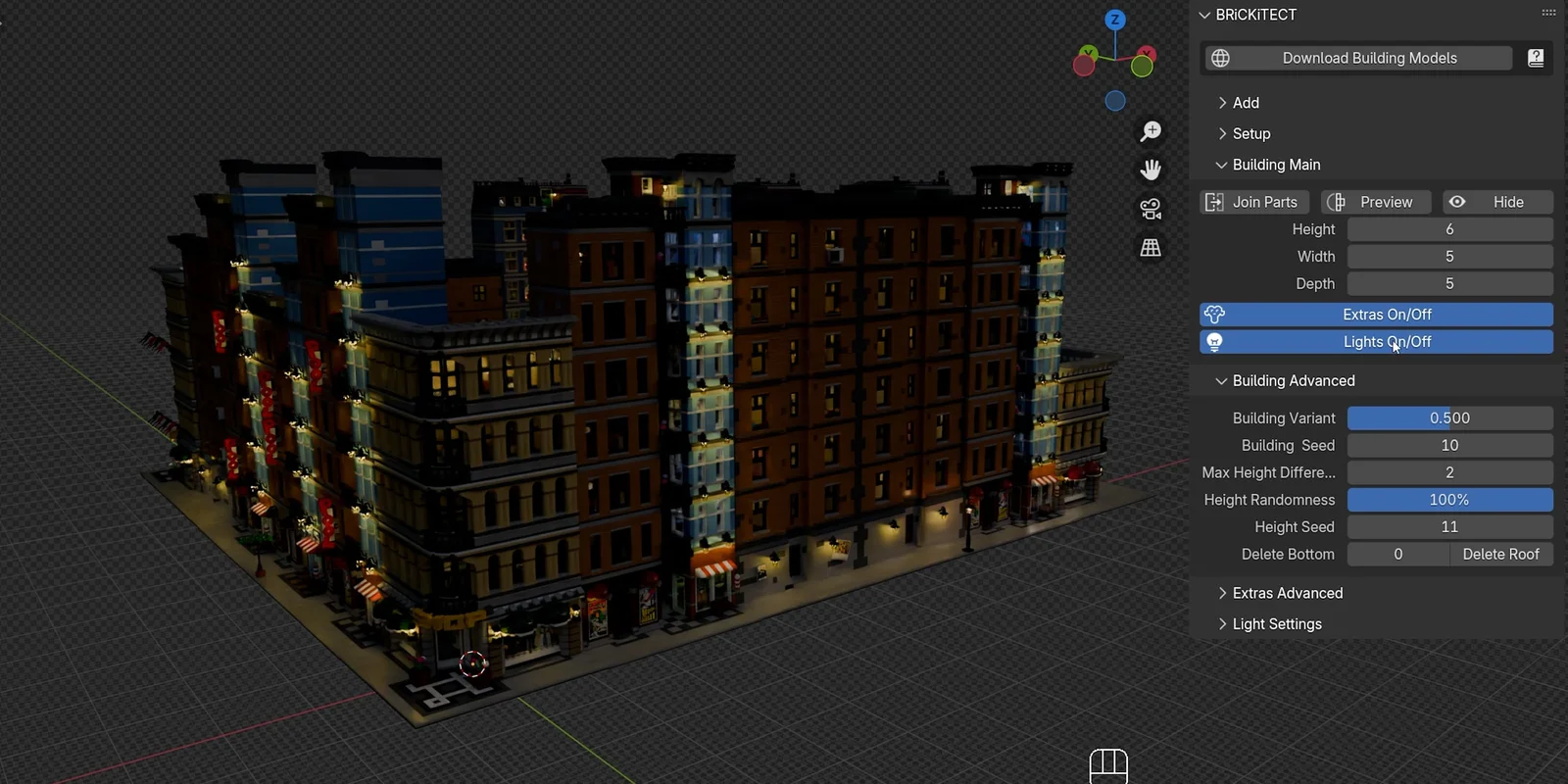1568x784 pixels.
Task: Click the 3D cursor in viewport
Action: [472, 664]
